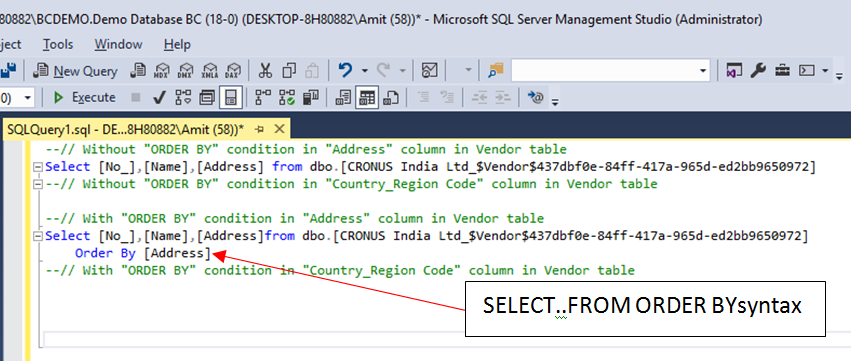Expand the Find combo box dropdown arrow
The width and height of the screenshot is (851, 361).
coord(703,71)
